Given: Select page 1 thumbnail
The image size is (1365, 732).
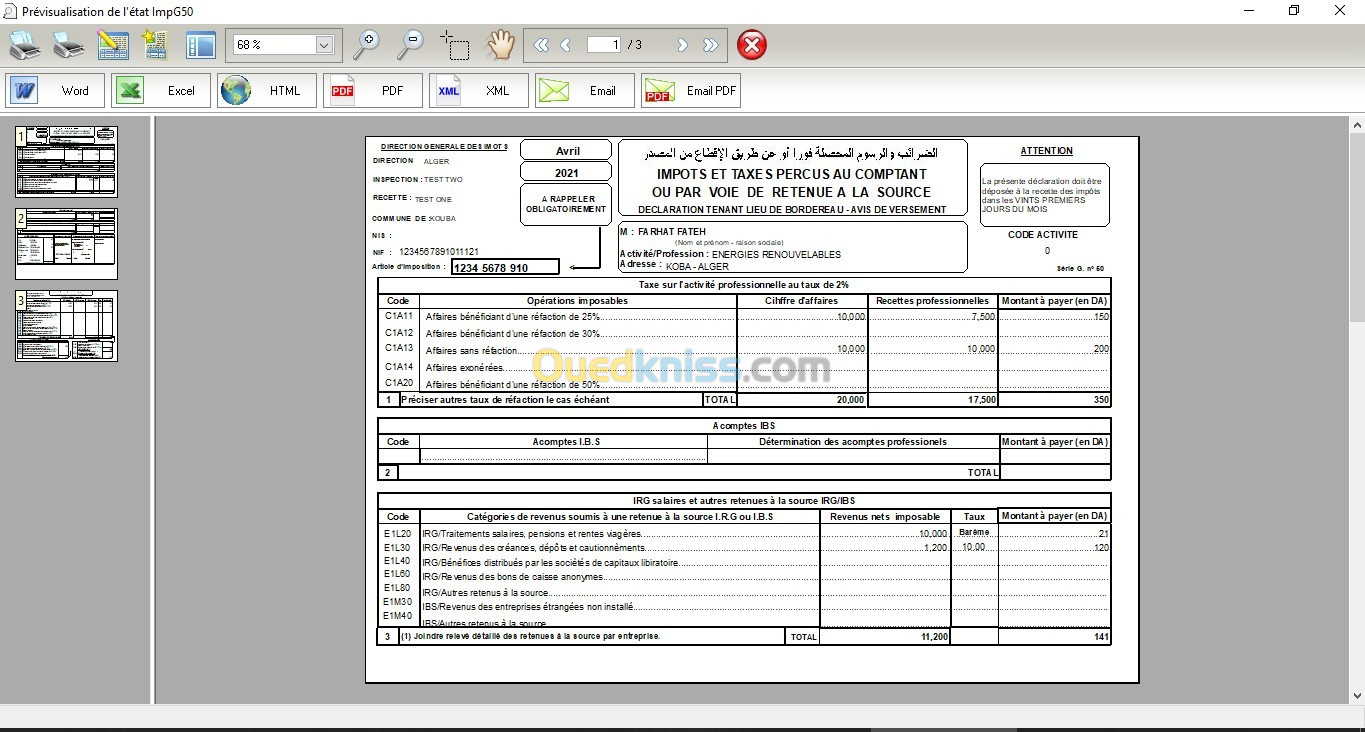Looking at the screenshot, I should pos(66,161).
